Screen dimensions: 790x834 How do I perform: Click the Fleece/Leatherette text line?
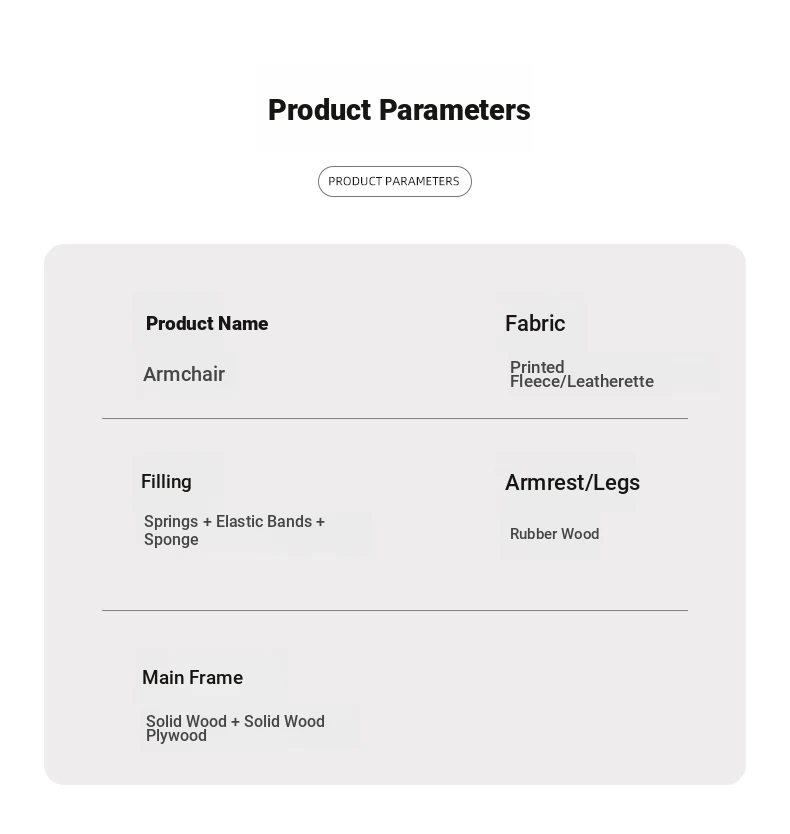(x=582, y=382)
